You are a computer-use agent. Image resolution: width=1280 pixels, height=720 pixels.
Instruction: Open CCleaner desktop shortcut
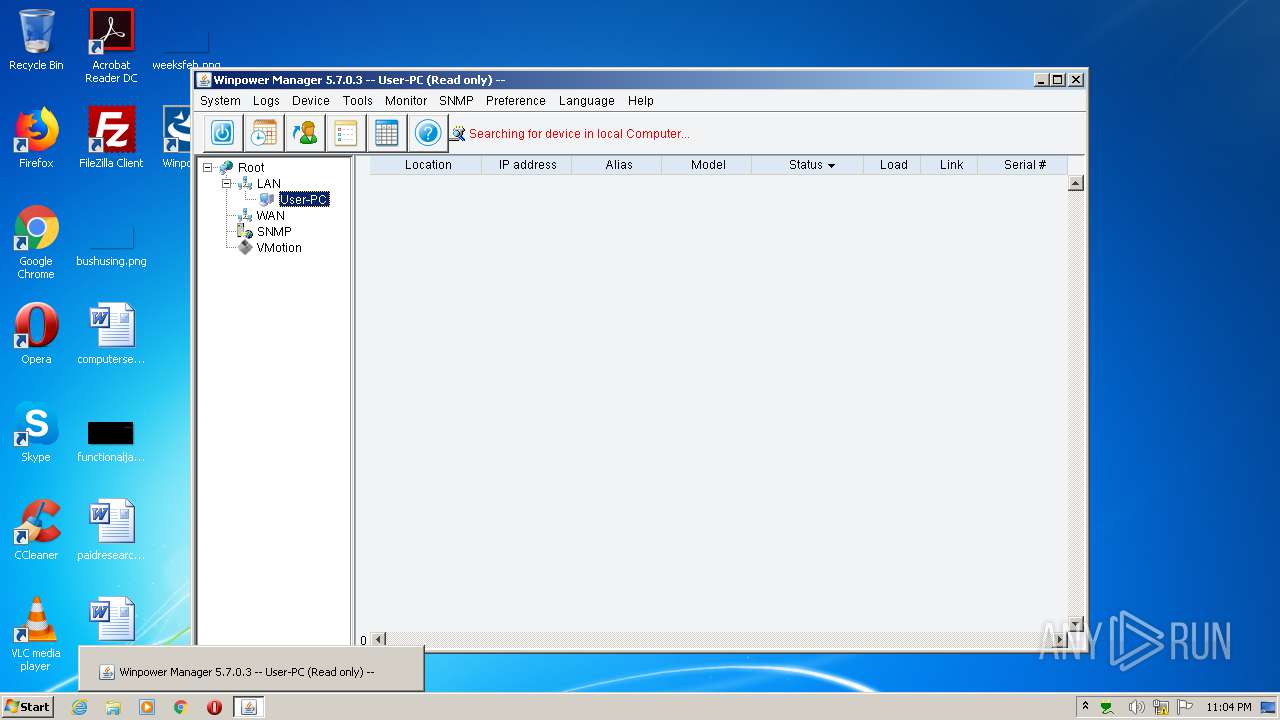point(36,530)
